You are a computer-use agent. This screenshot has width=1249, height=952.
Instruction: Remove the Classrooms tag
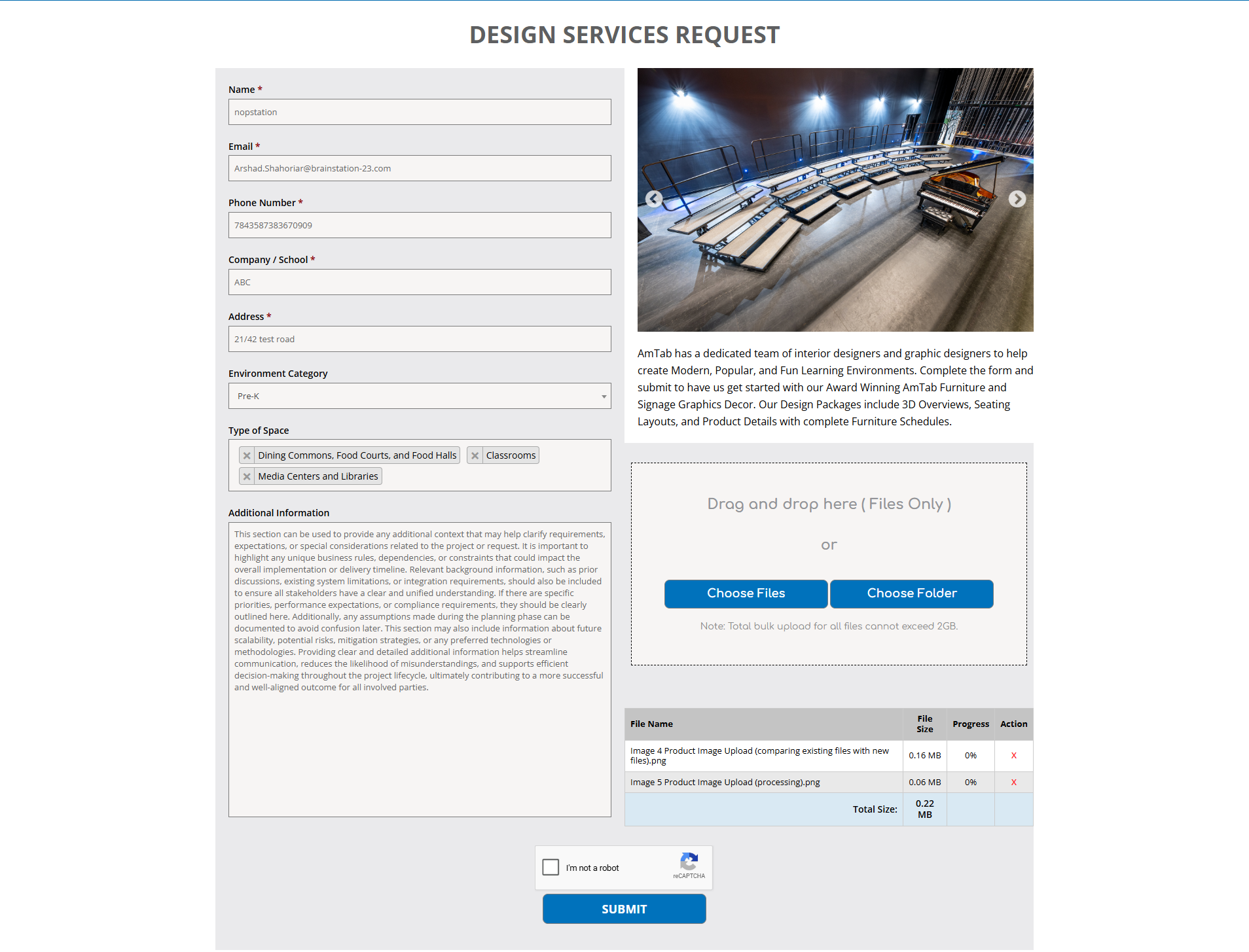tap(475, 455)
